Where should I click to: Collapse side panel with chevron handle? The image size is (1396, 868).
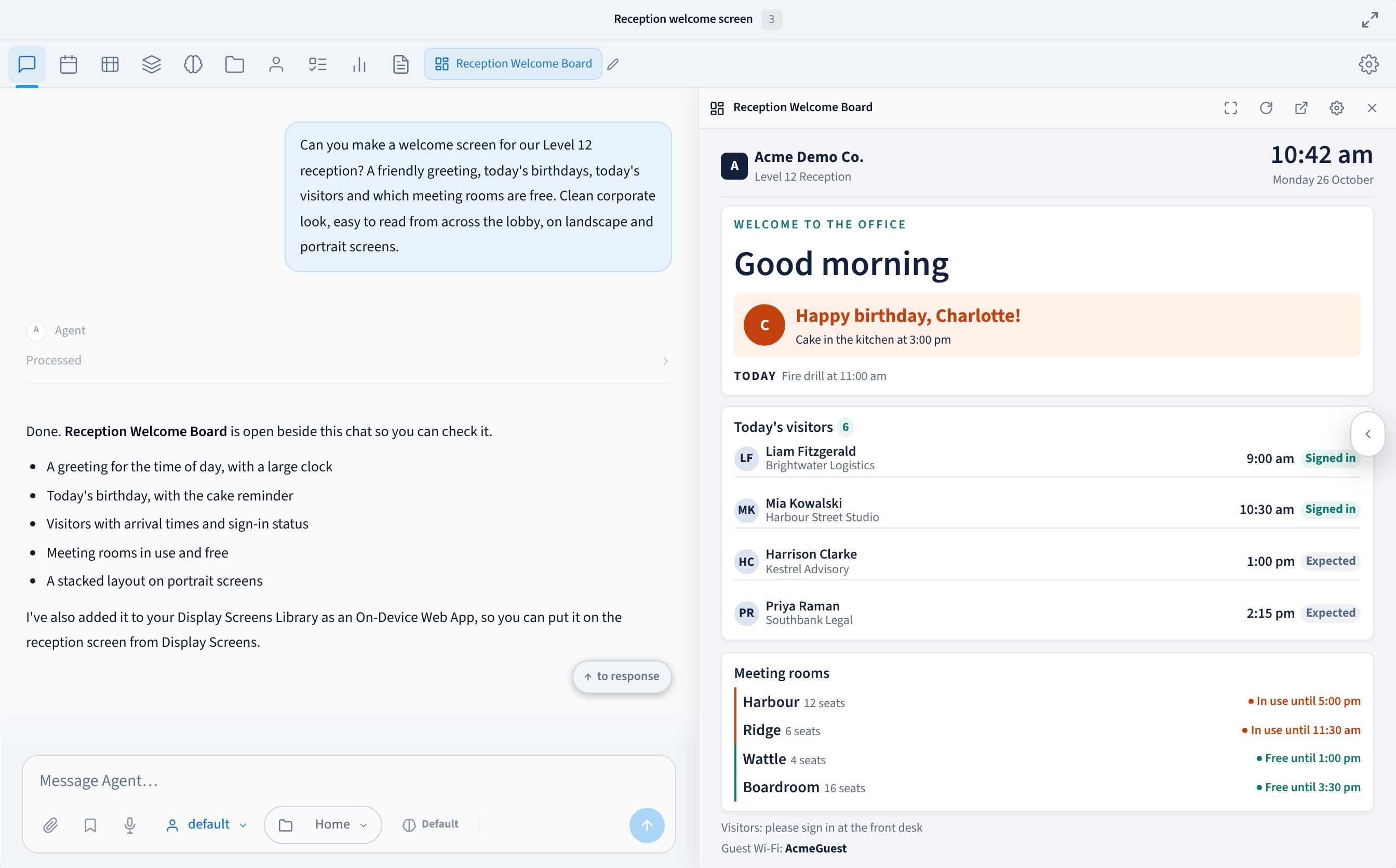tap(1368, 434)
